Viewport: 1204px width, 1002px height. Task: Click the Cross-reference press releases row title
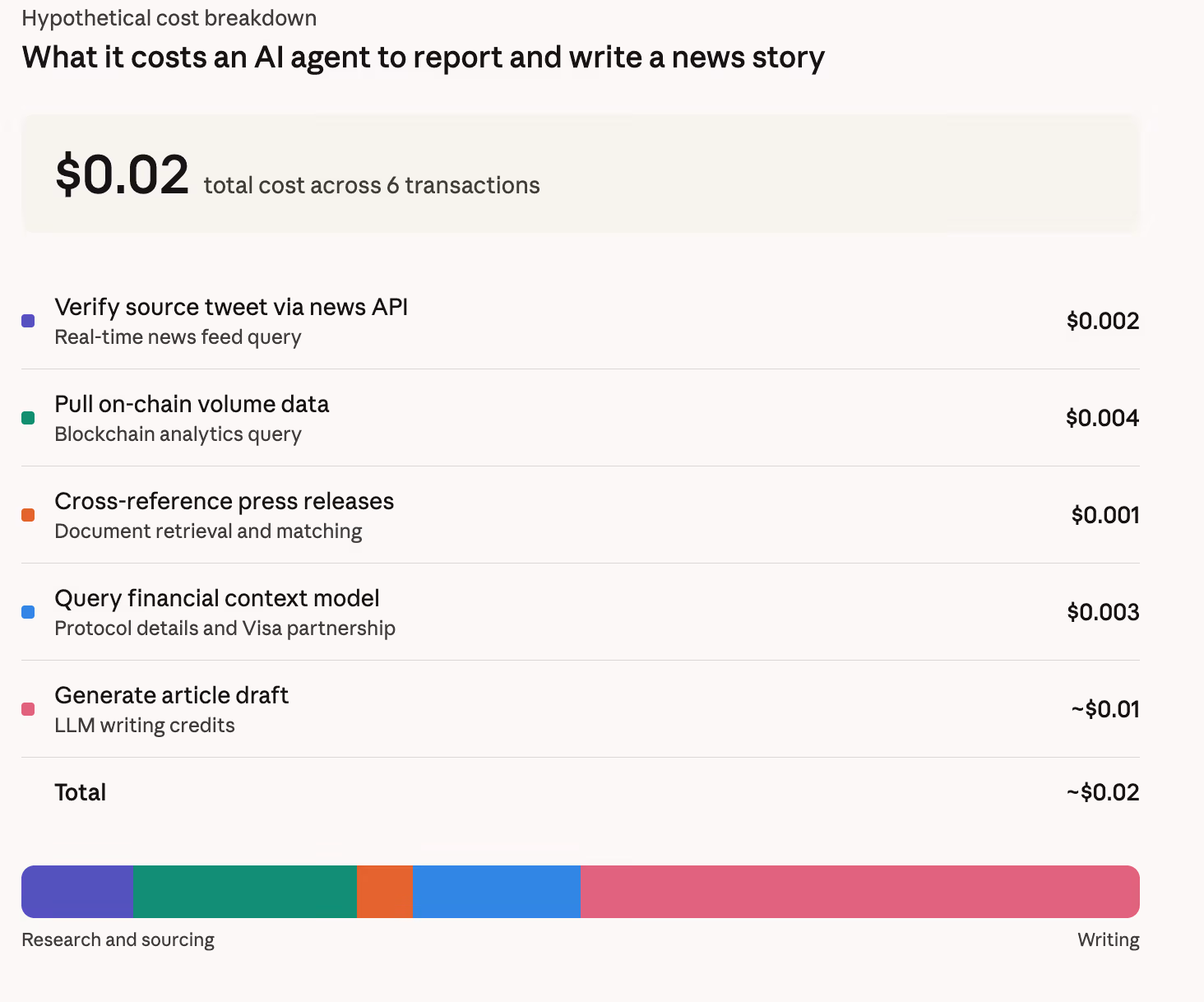pyautogui.click(x=224, y=501)
